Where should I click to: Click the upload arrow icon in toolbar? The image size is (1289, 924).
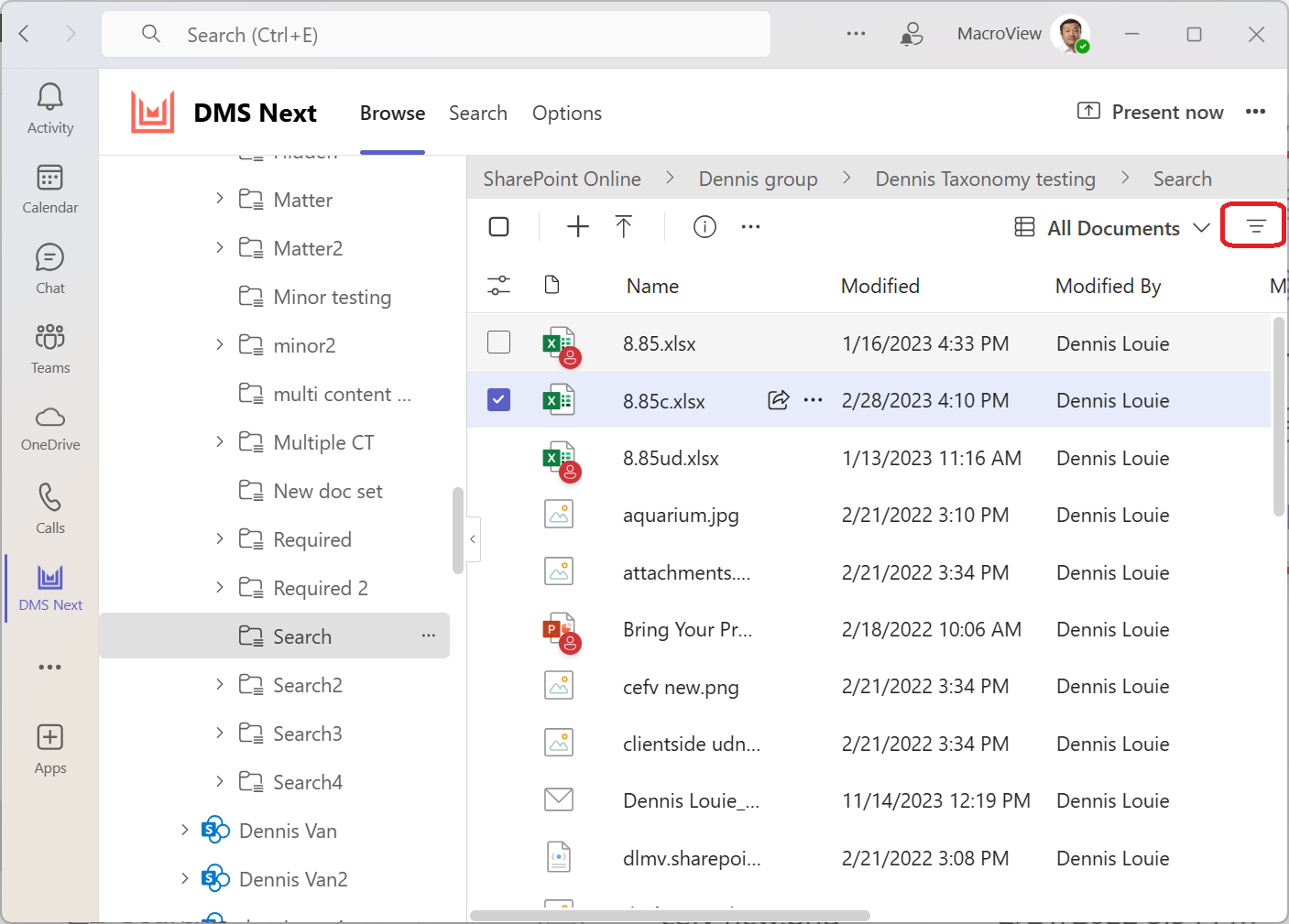[624, 226]
